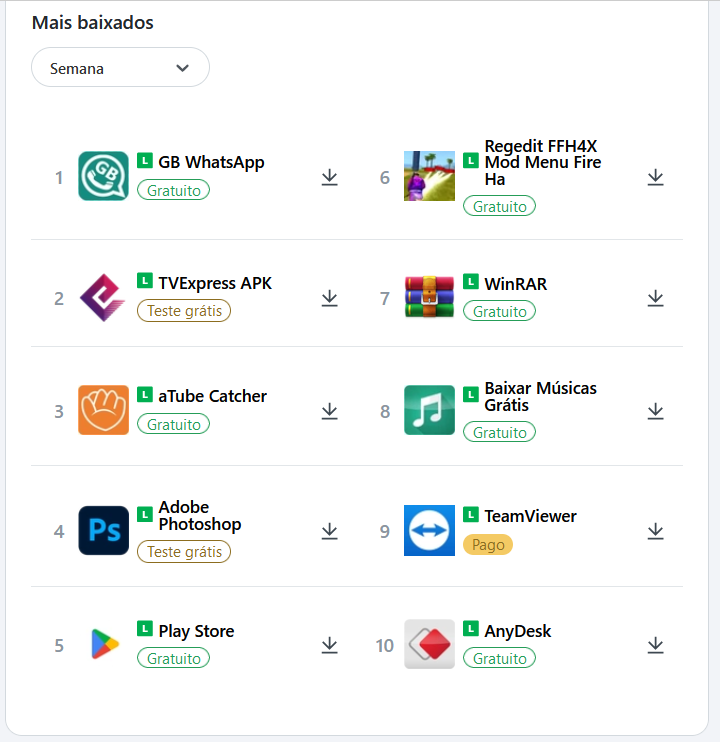This screenshot has height=742, width=720.
Task: Click the TVExpress APK logo icon
Action: pyautogui.click(x=103, y=298)
